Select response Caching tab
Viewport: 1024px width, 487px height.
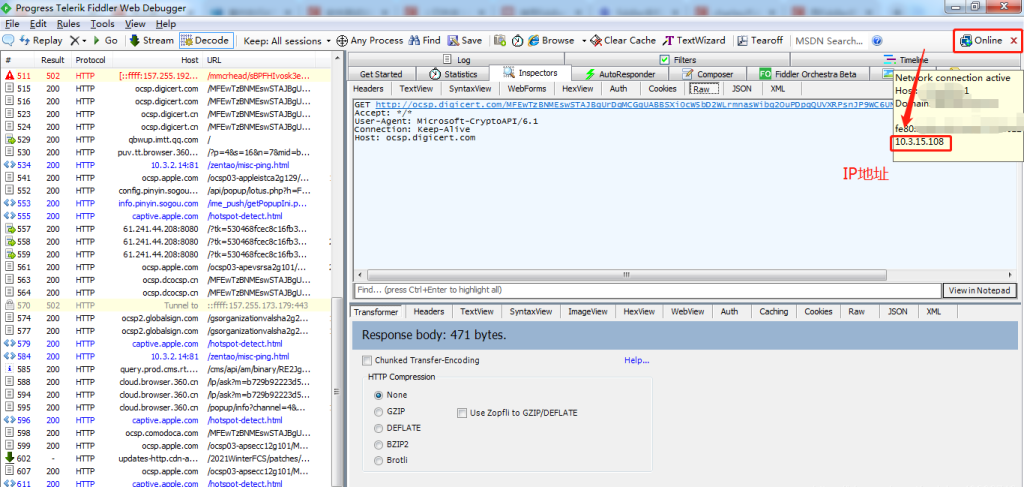pos(773,312)
